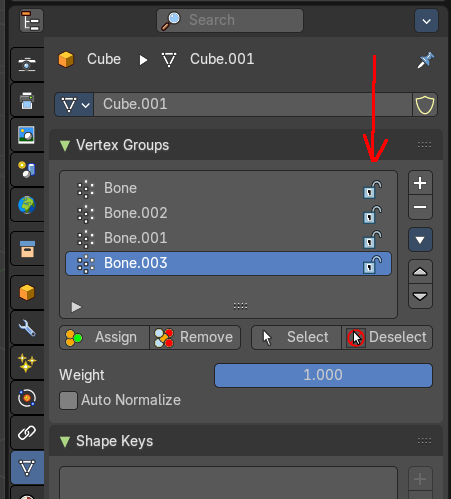The width and height of the screenshot is (451, 499).
Task: Open the Particles properties tab
Action: coord(27,363)
